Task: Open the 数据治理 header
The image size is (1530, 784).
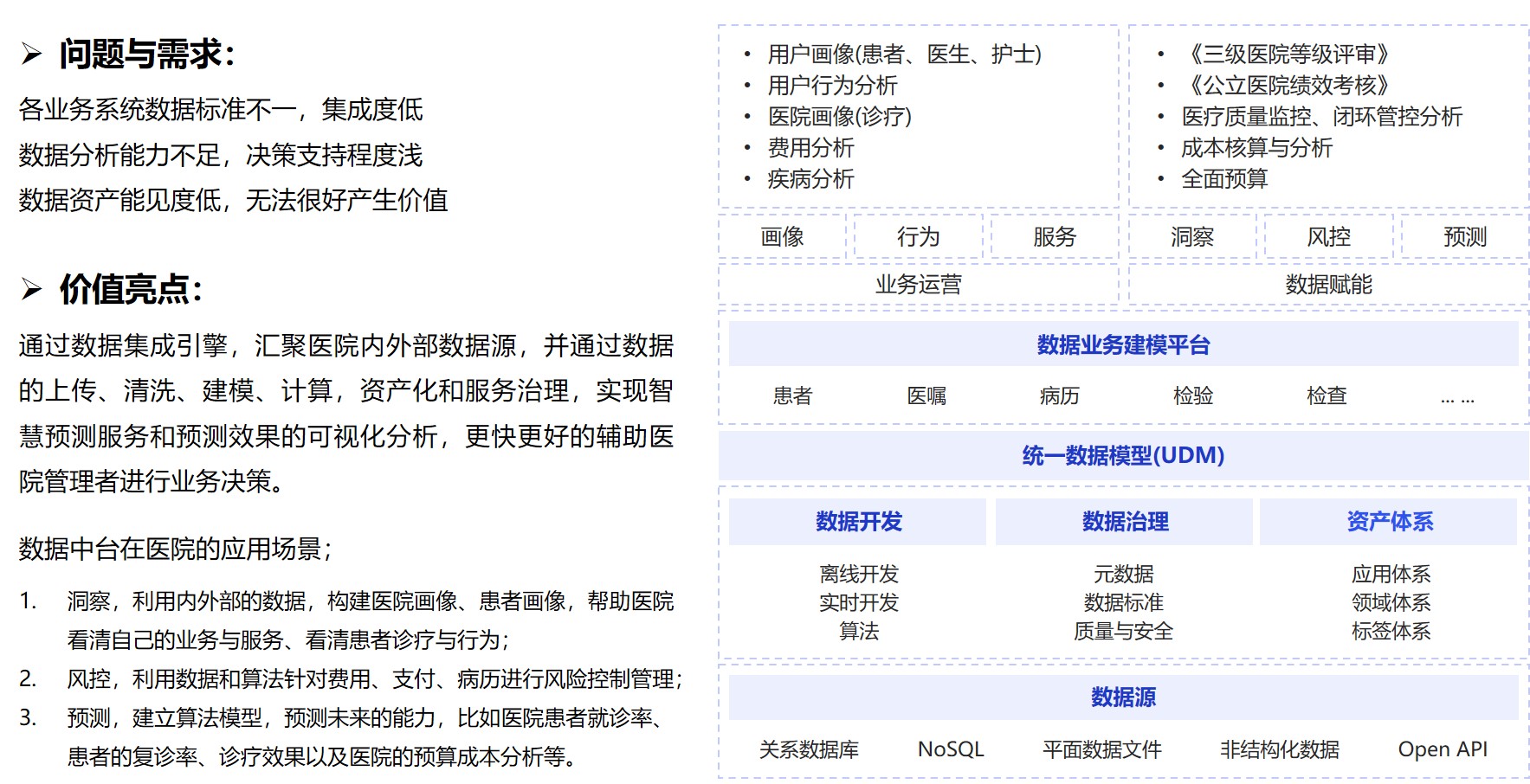Action: [1124, 522]
